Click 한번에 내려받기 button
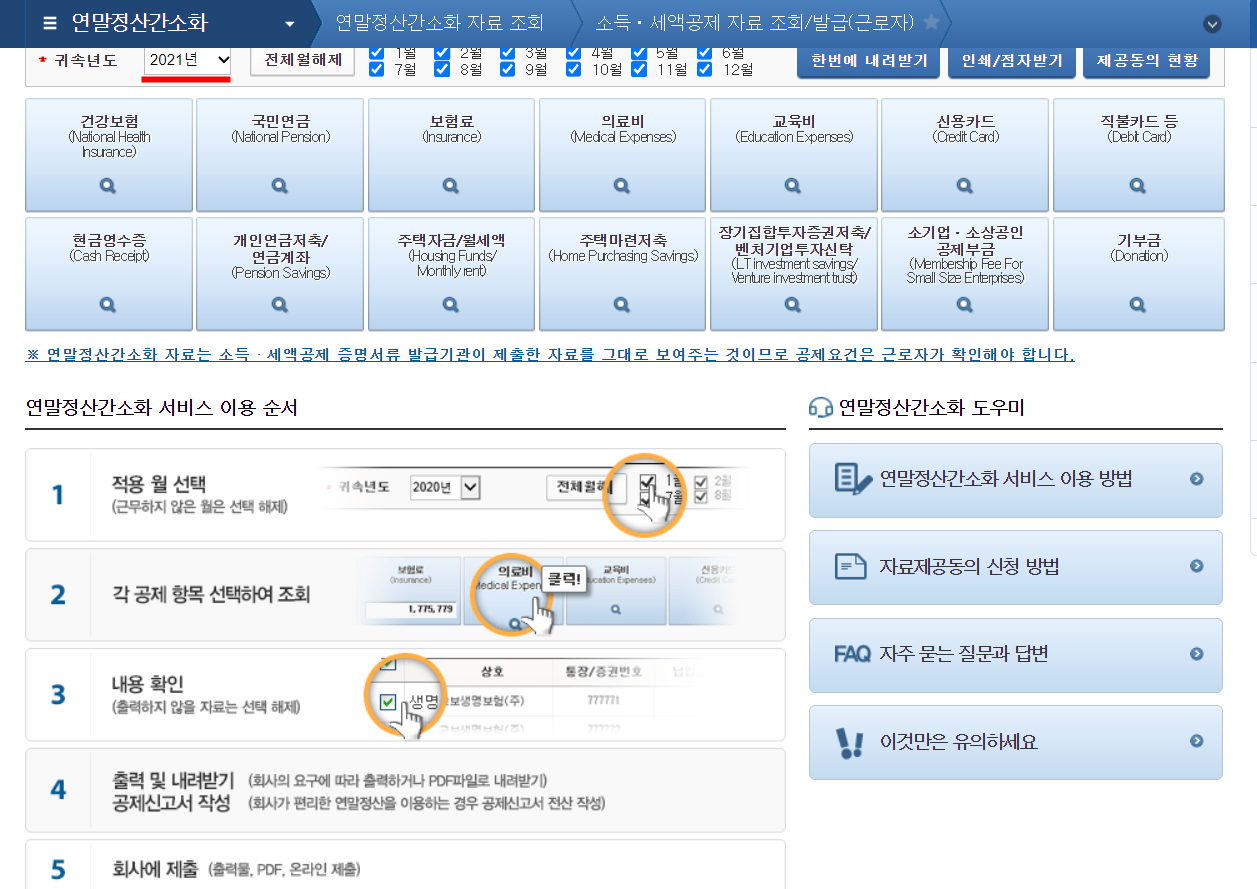This screenshot has width=1257, height=889. [x=868, y=61]
